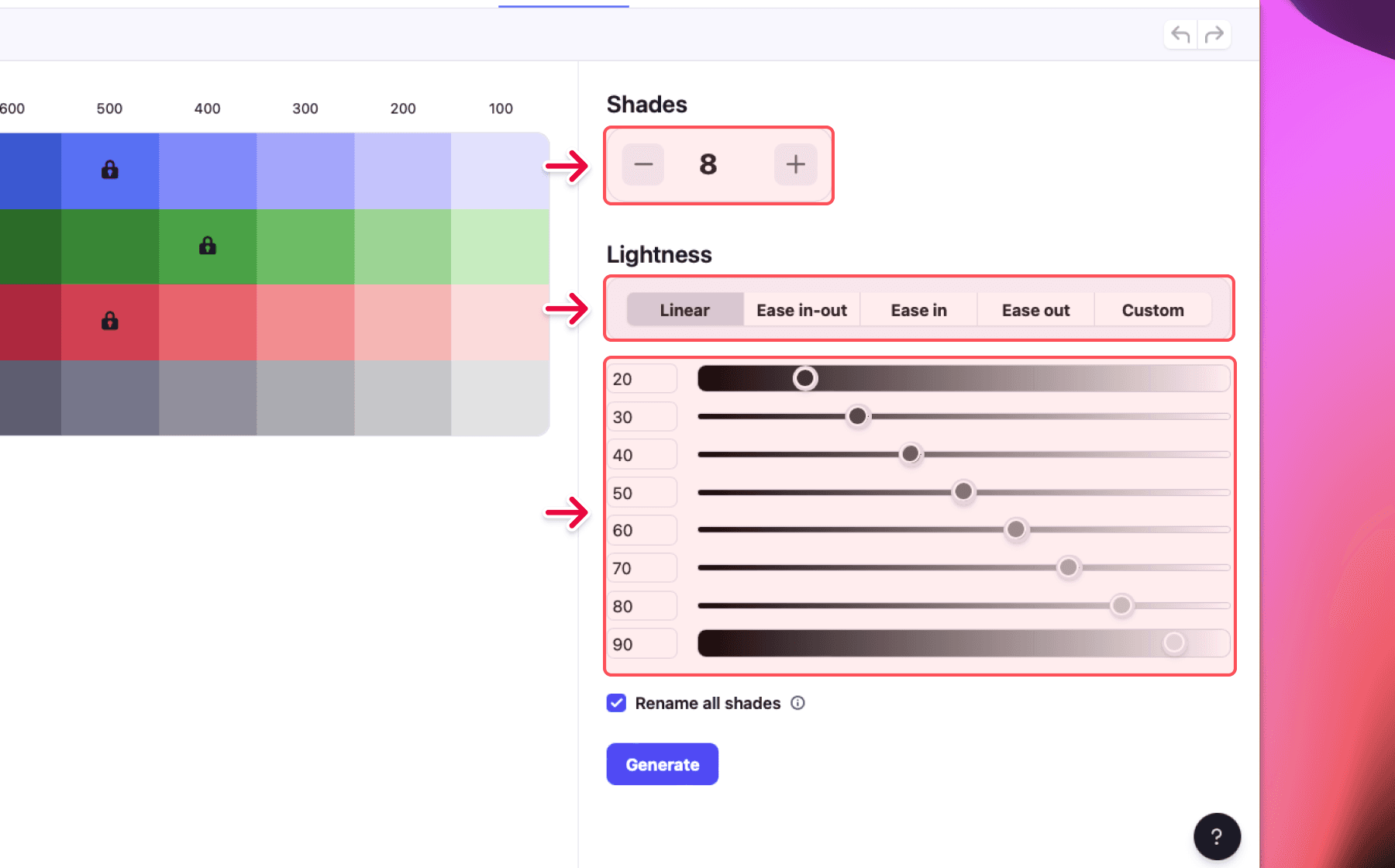Decrease shades count with minus button
The height and width of the screenshot is (868, 1395).
click(x=643, y=164)
